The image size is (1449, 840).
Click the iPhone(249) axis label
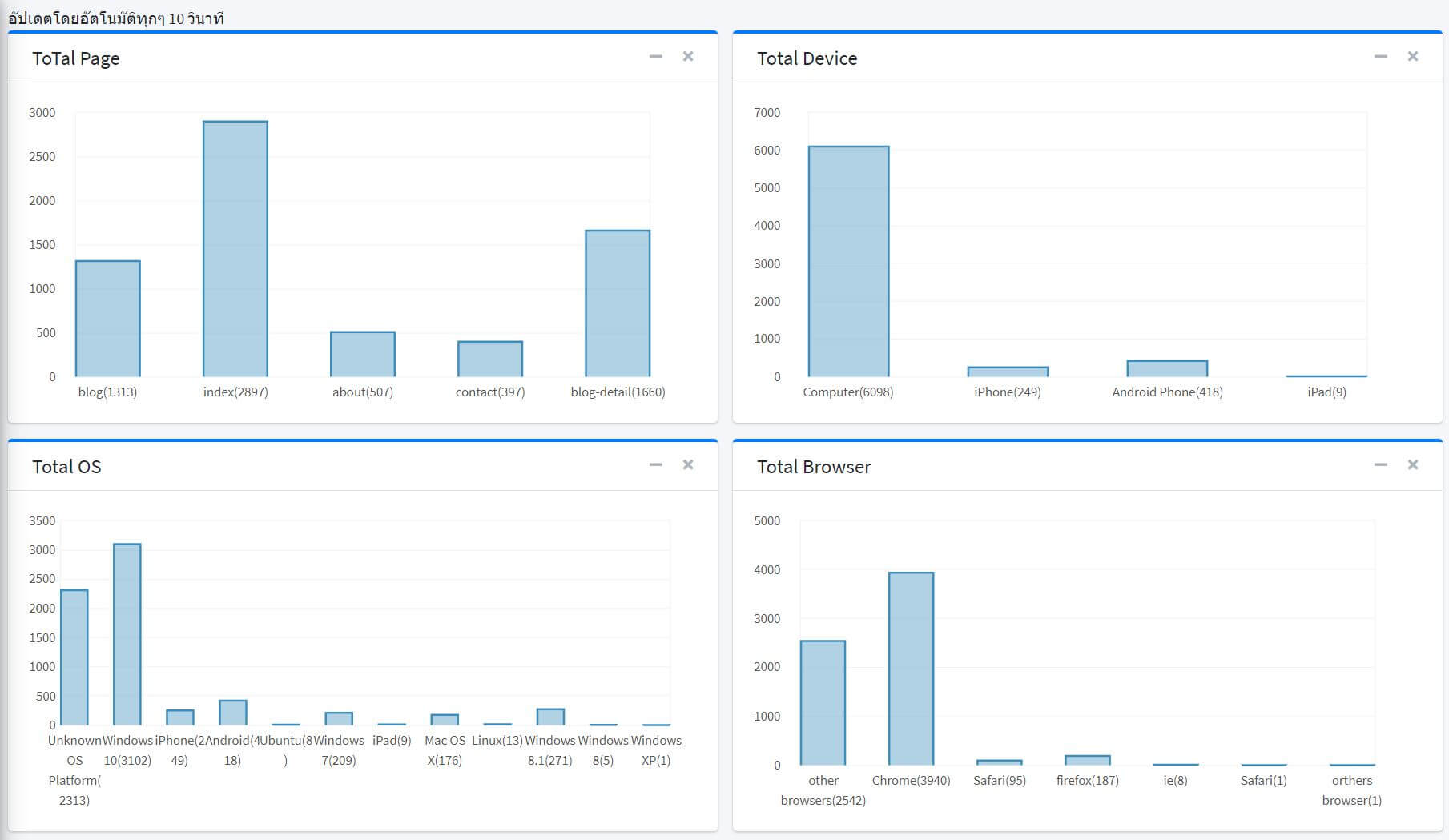click(x=1006, y=392)
